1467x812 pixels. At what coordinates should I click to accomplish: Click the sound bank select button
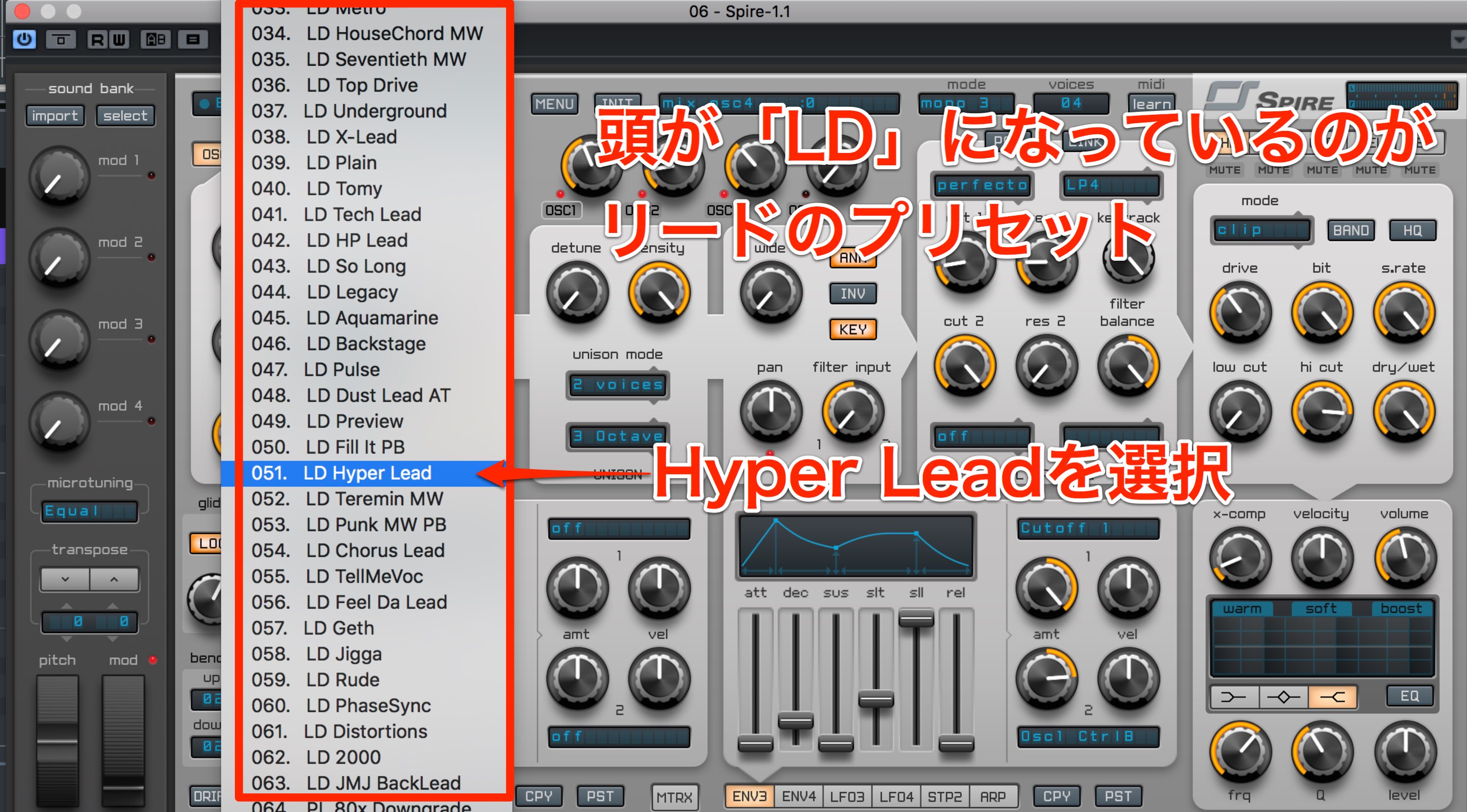click(x=126, y=116)
